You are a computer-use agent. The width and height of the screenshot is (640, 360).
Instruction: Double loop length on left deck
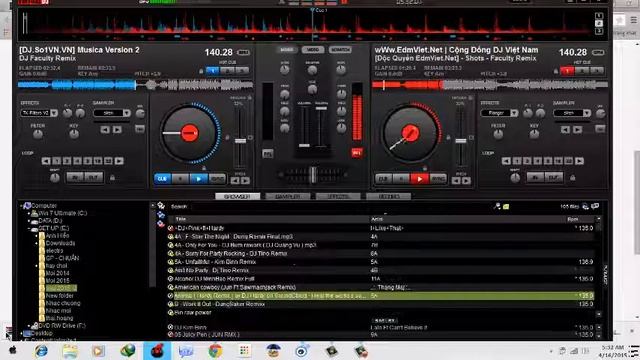tap(119, 161)
